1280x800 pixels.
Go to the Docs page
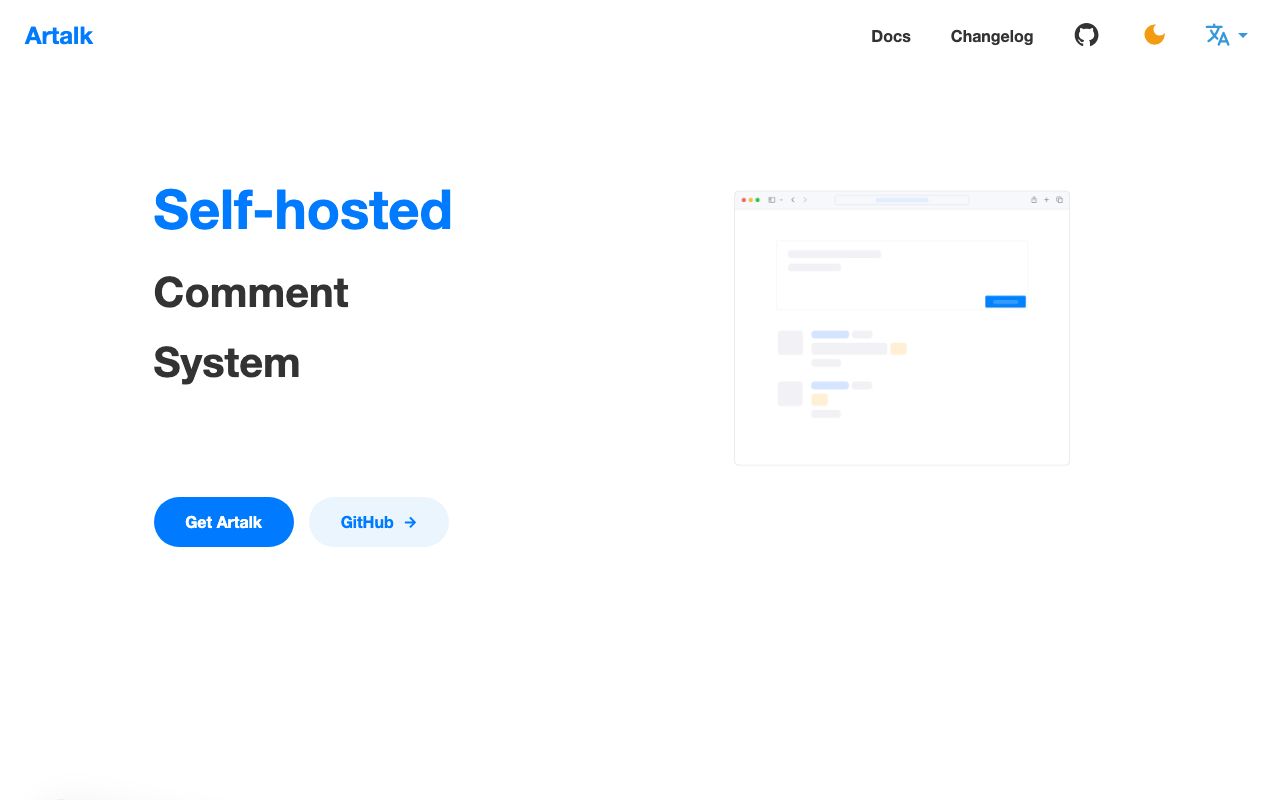(x=891, y=36)
